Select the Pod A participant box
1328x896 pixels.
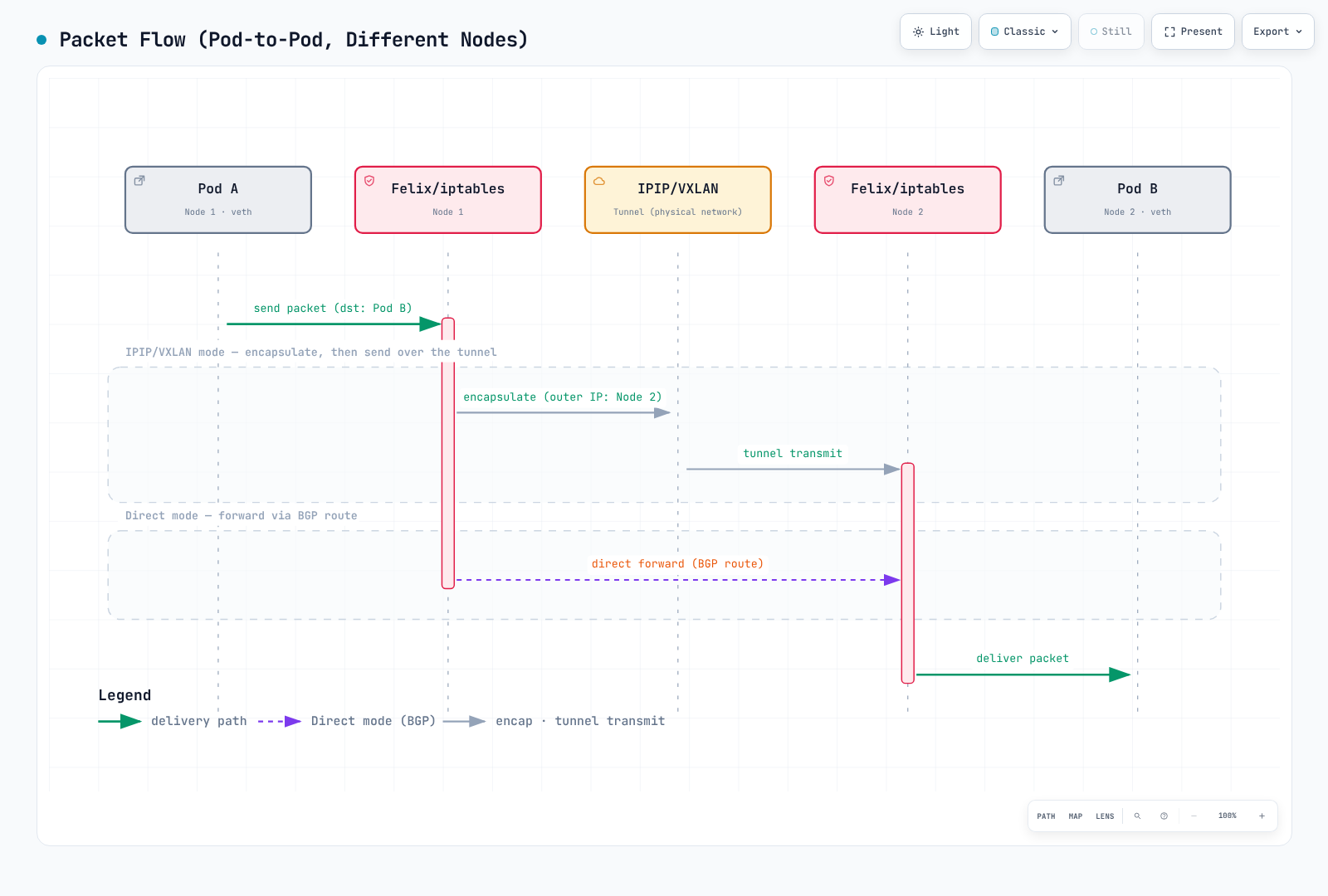coord(218,200)
